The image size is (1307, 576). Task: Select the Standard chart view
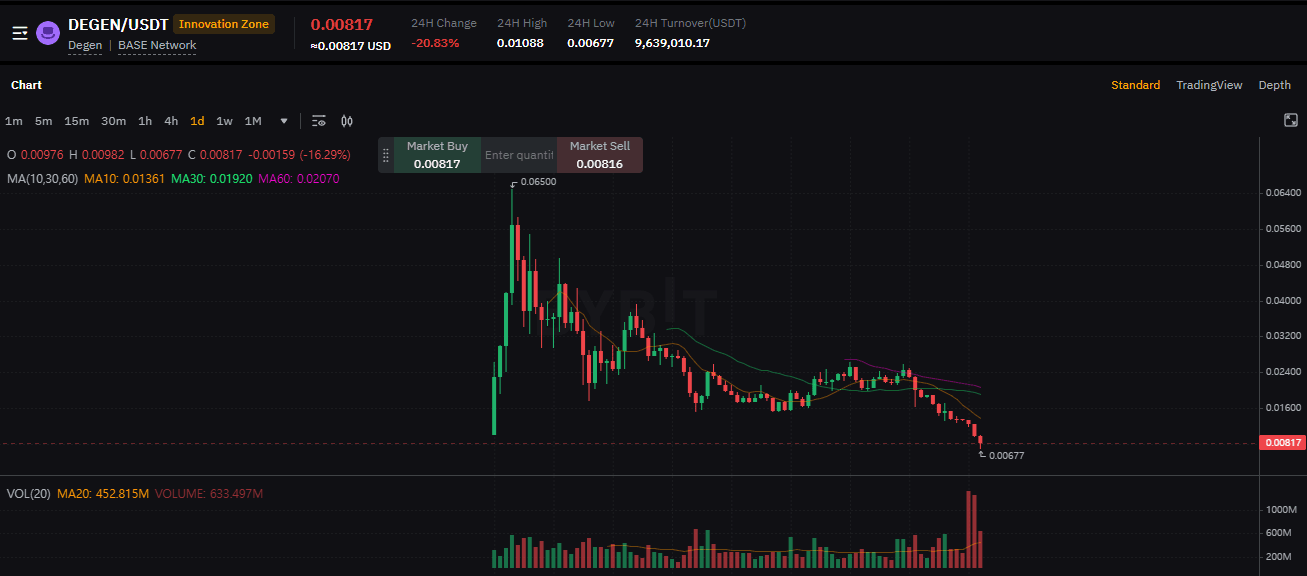[x=1135, y=85]
